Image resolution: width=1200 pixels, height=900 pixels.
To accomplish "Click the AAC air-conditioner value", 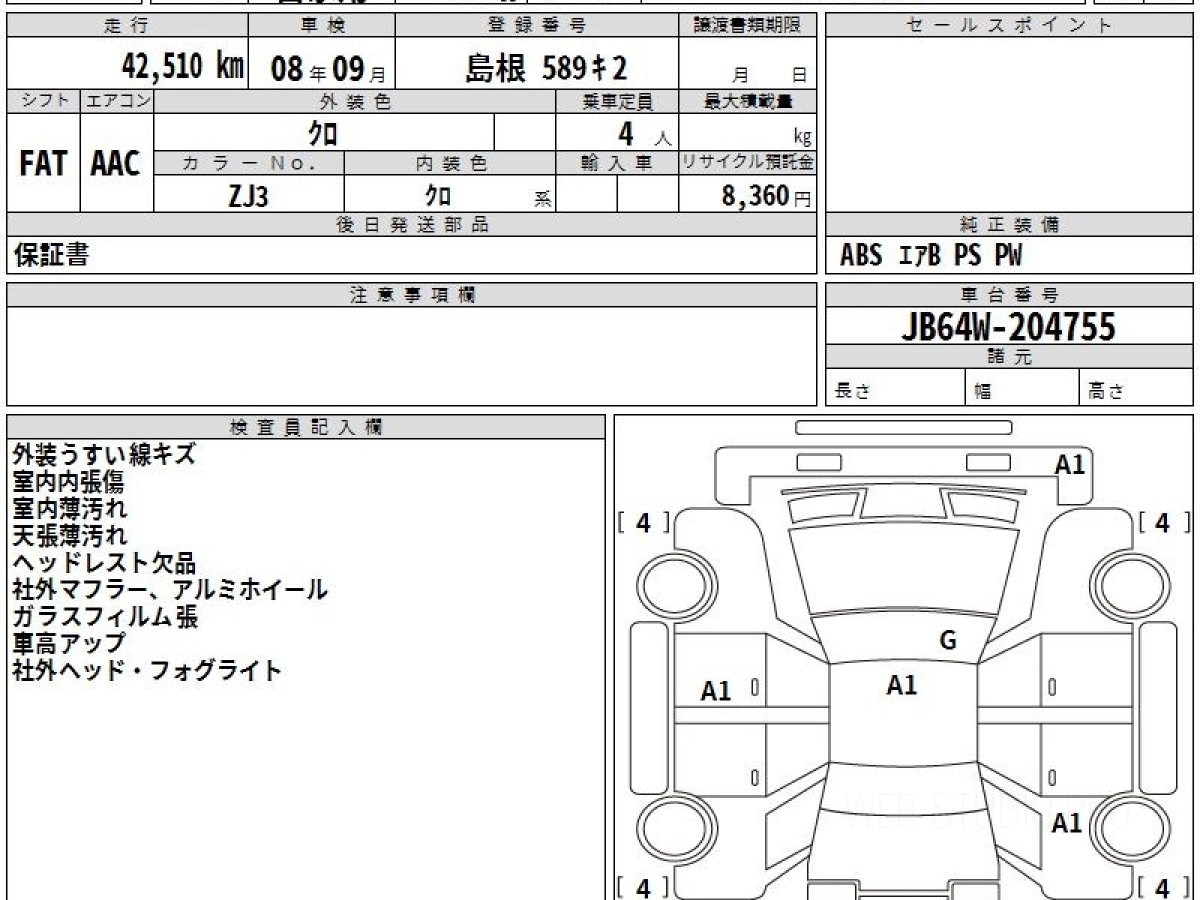I will (x=116, y=164).
